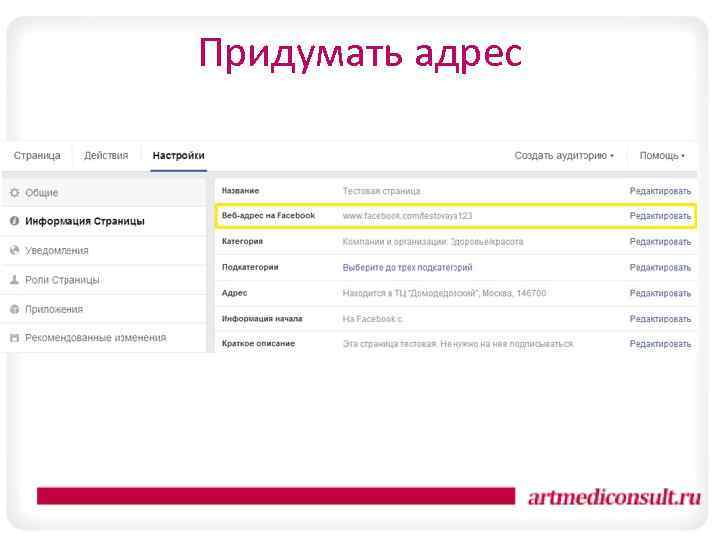720x540 pixels.
Task: Expand the Создать аудиторию dropdown
Action: pos(564,156)
